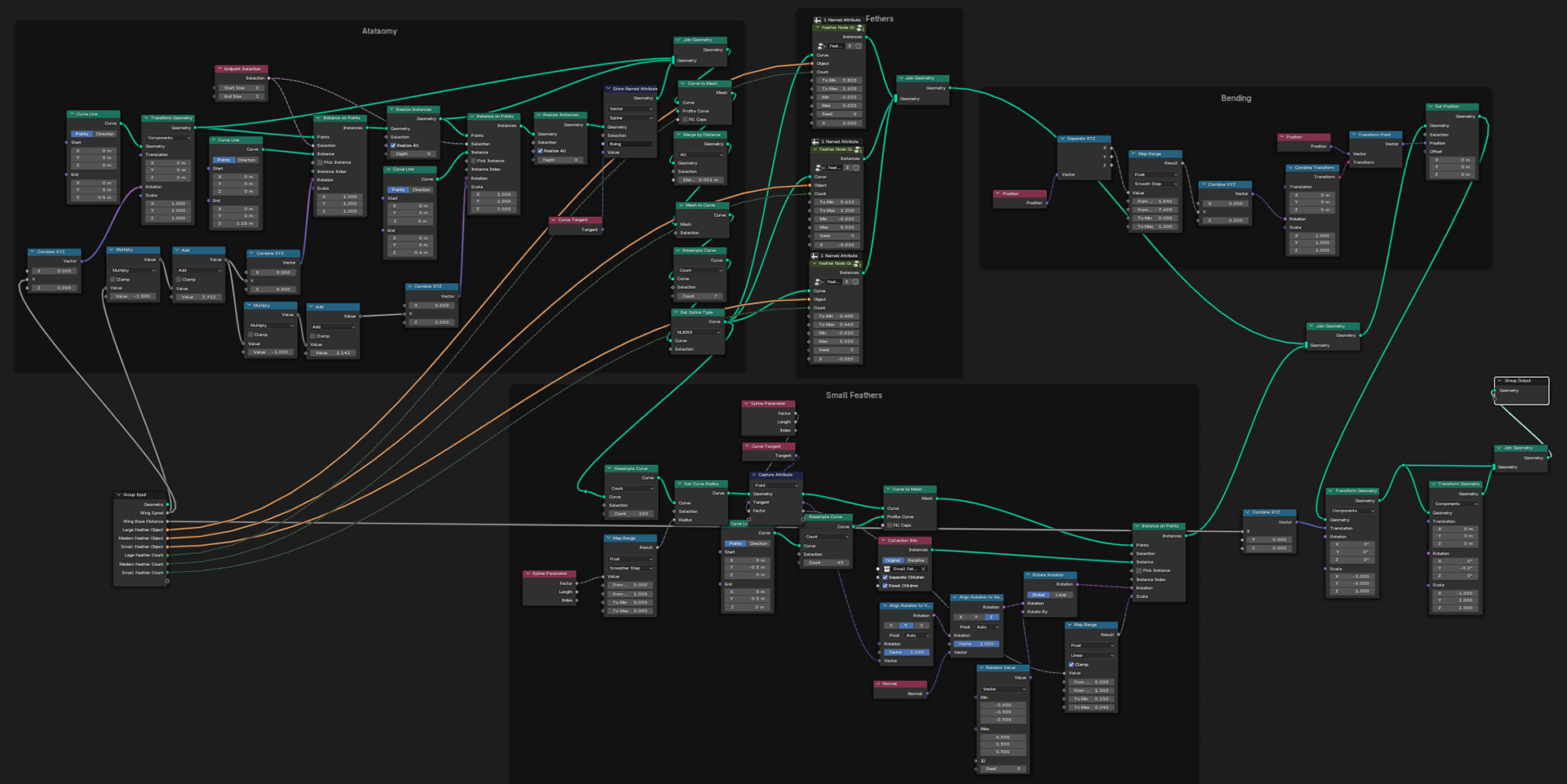The height and width of the screenshot is (784, 1567).
Task: Collapse the Rotate Rotation node
Action: pyautogui.click(x=1028, y=575)
